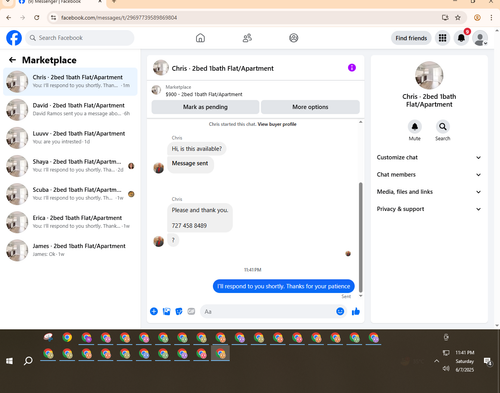Open the Erica conversation in list

click(x=70, y=222)
